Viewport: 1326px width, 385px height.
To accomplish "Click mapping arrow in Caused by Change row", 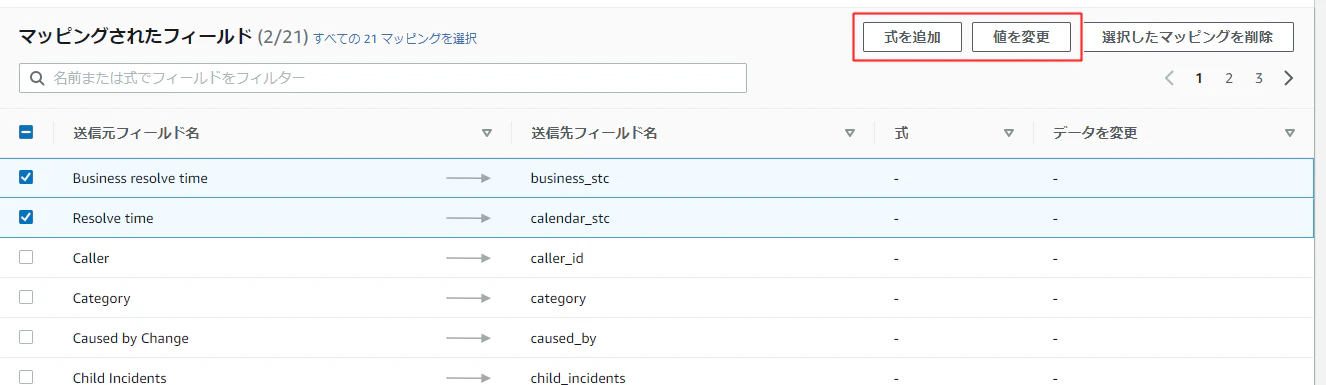I will click(x=468, y=338).
